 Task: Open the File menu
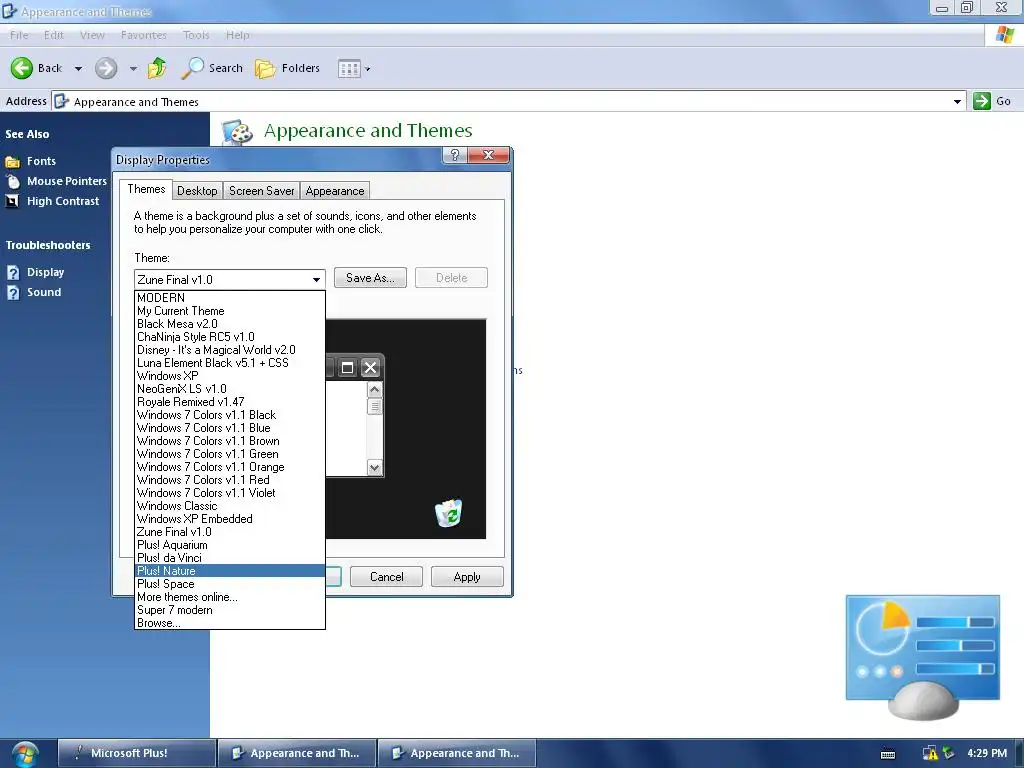[19, 35]
